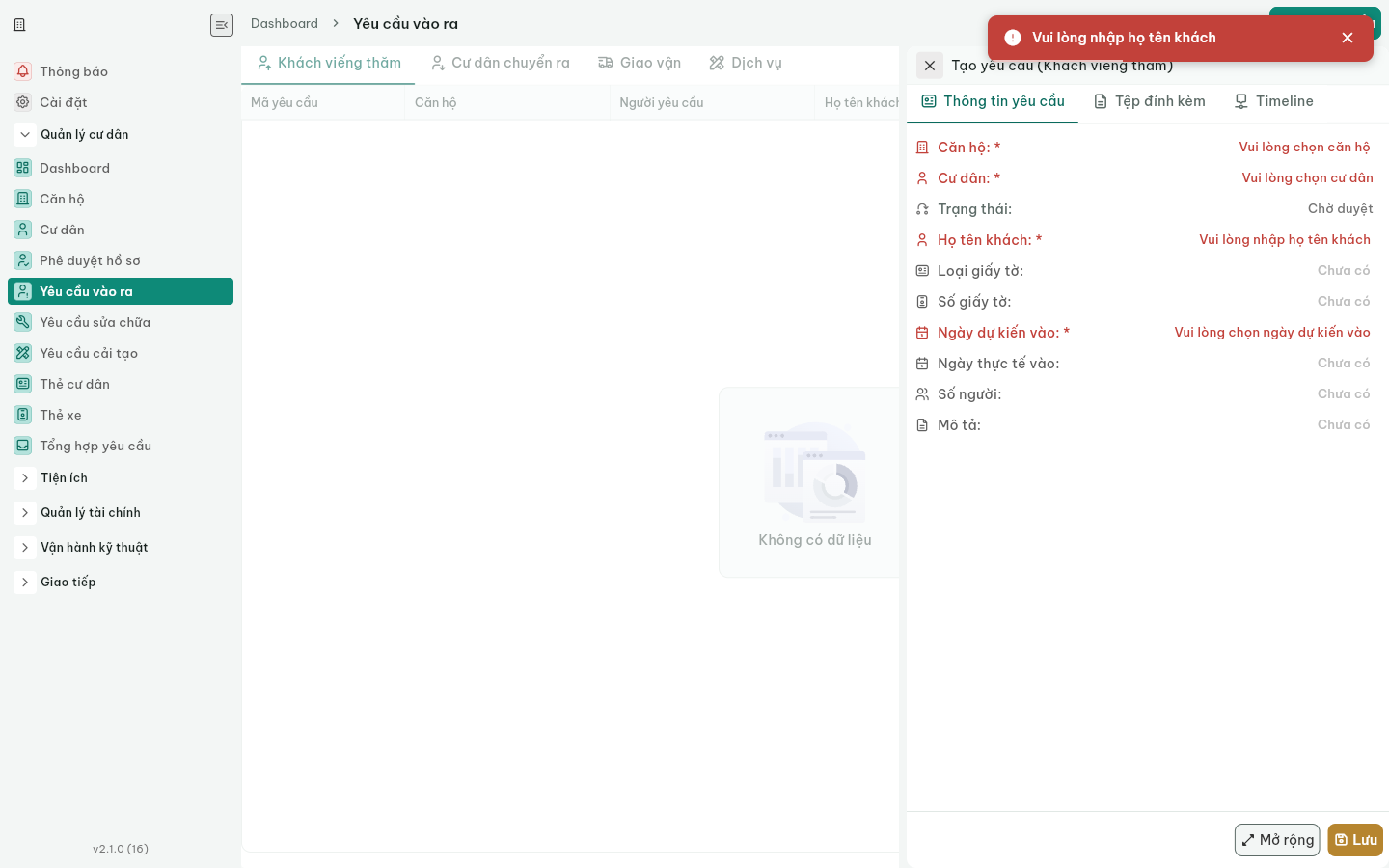Switch to Dịch vụ tab
The height and width of the screenshot is (868, 1389).
pyautogui.click(x=746, y=63)
